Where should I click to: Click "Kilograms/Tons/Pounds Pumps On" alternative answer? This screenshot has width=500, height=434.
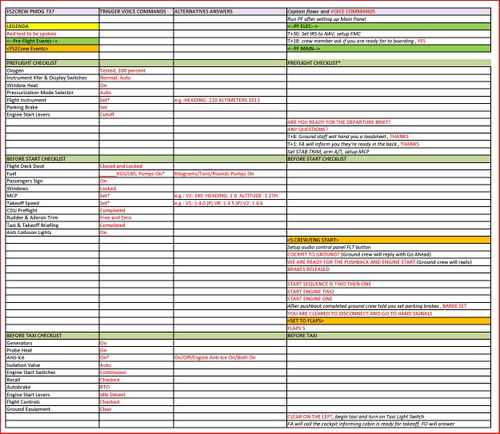click(x=230, y=174)
